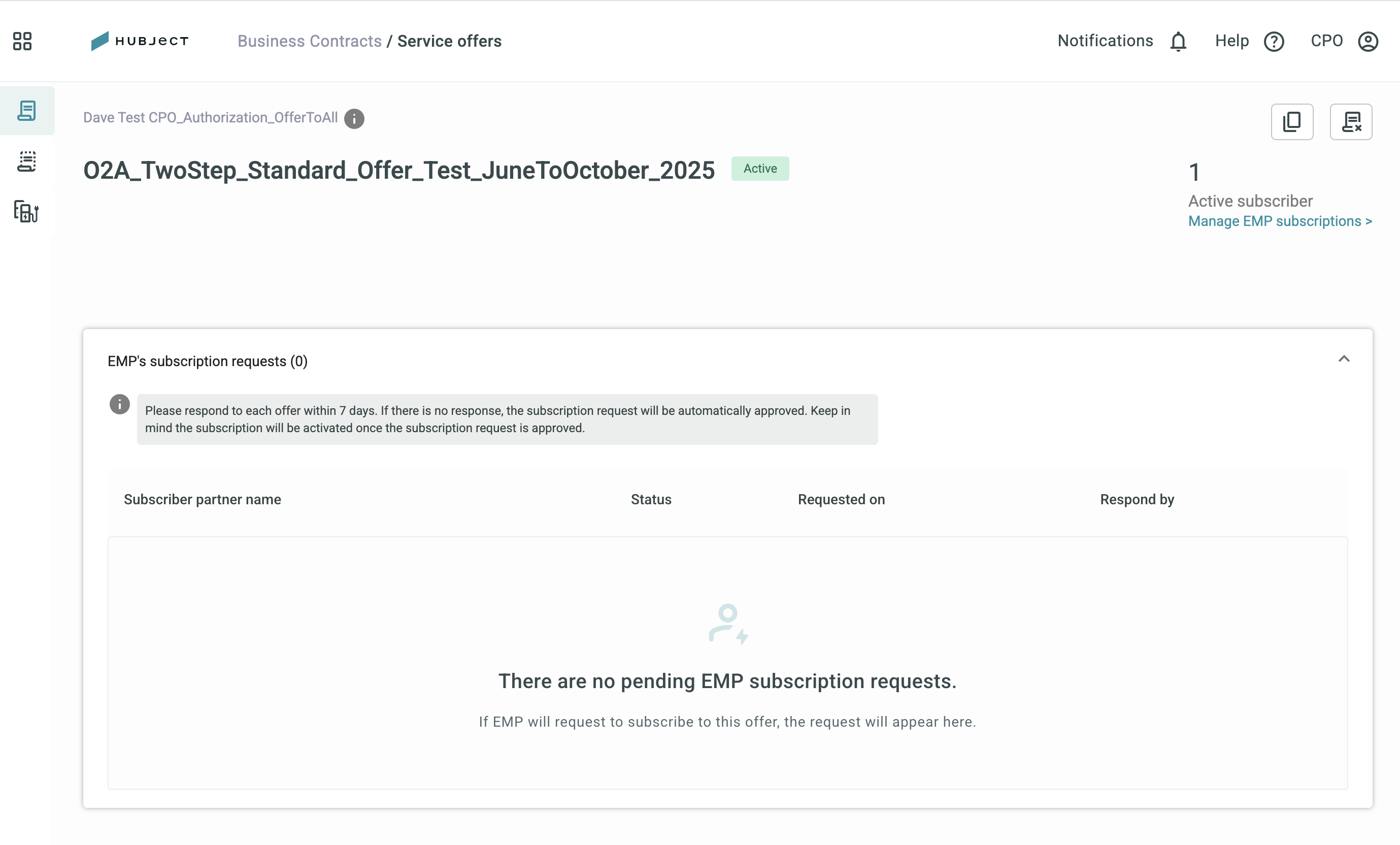Open Manage EMP subscriptions link

1280,221
